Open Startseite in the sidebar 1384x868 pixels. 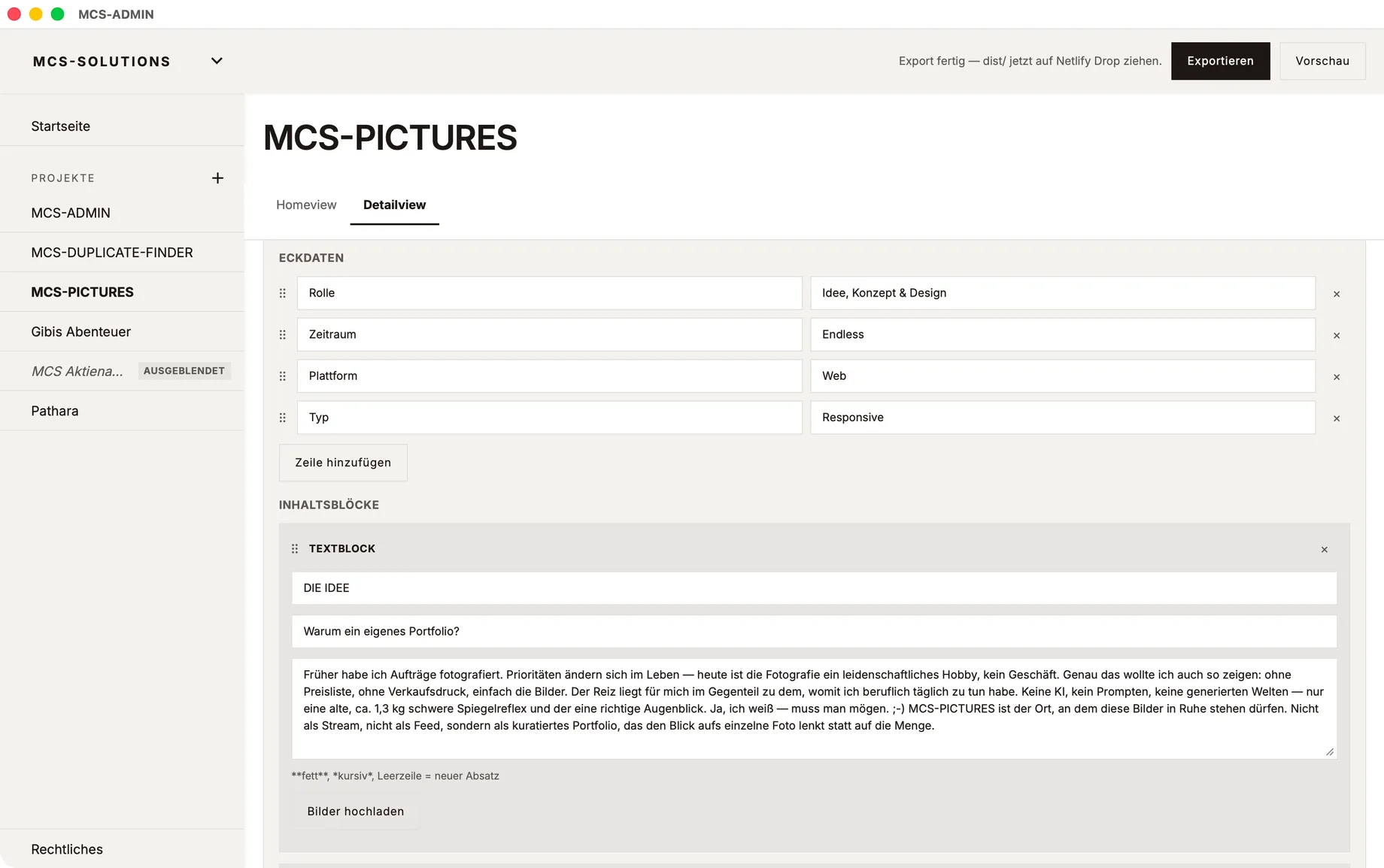click(122, 126)
